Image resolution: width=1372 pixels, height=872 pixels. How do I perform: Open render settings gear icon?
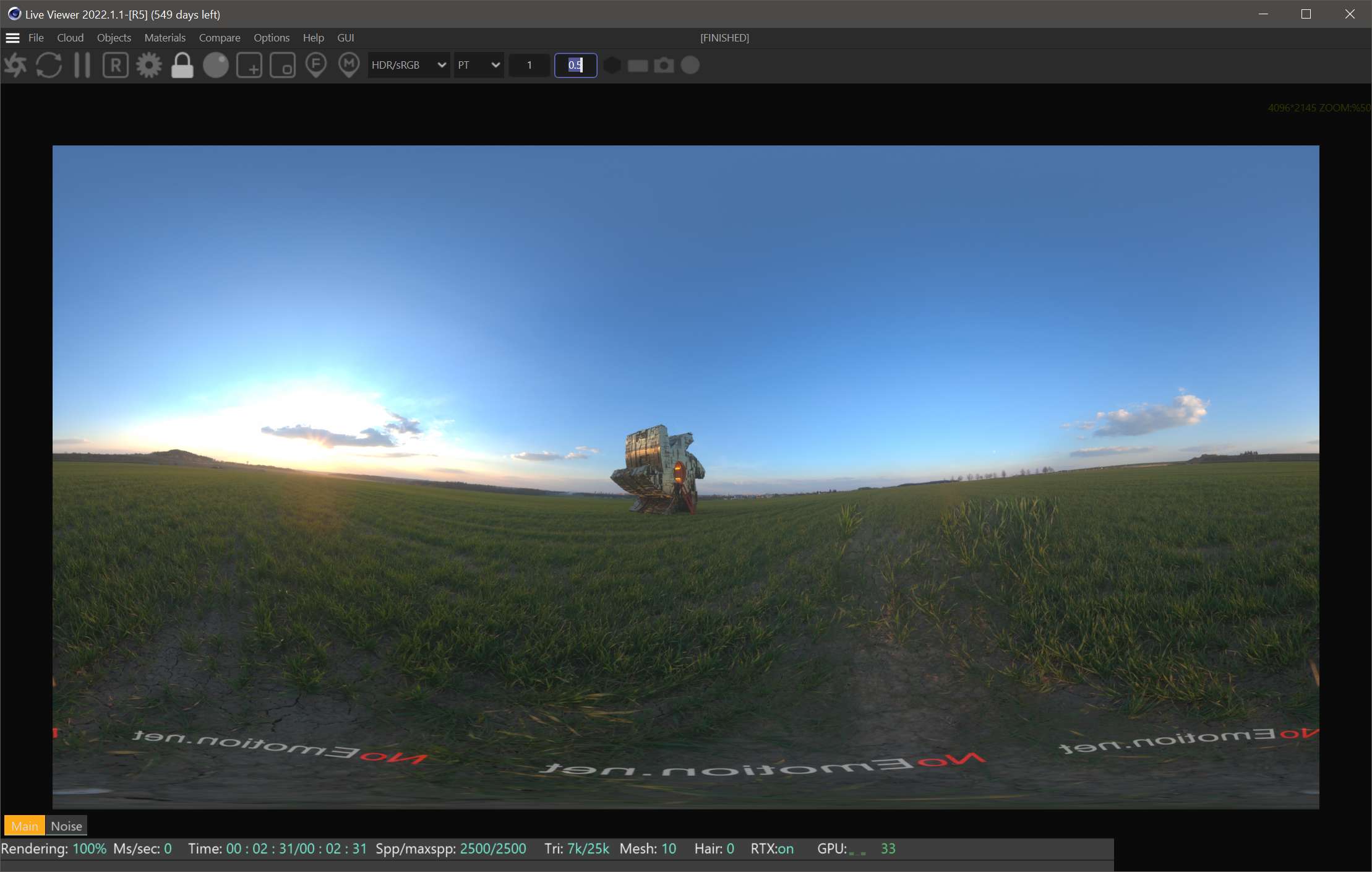[x=148, y=65]
